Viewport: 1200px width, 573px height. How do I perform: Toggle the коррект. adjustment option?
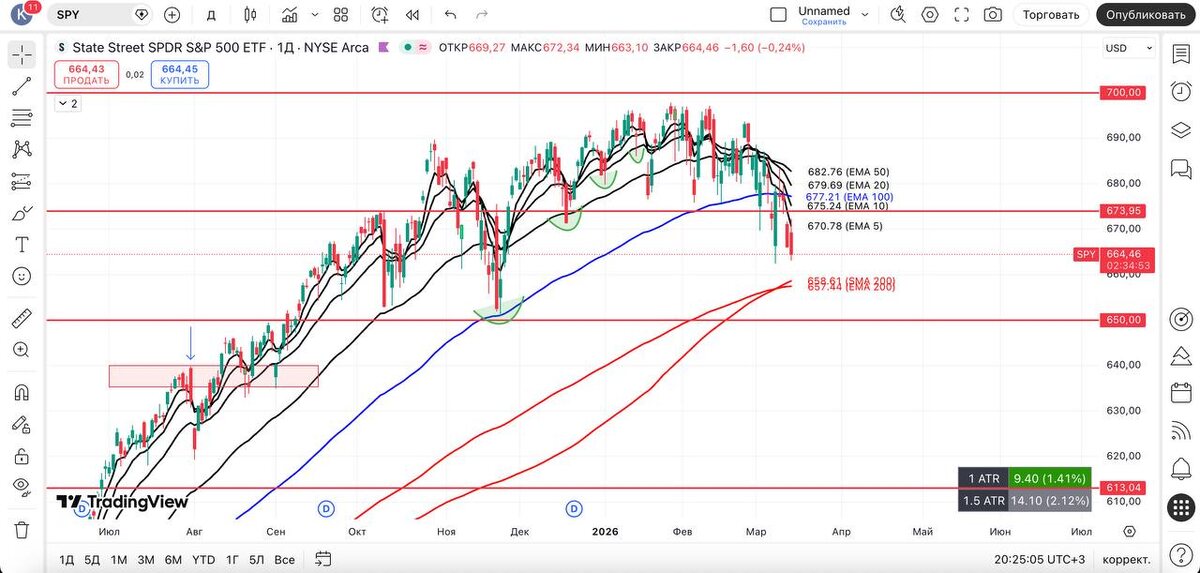pos(1127,559)
